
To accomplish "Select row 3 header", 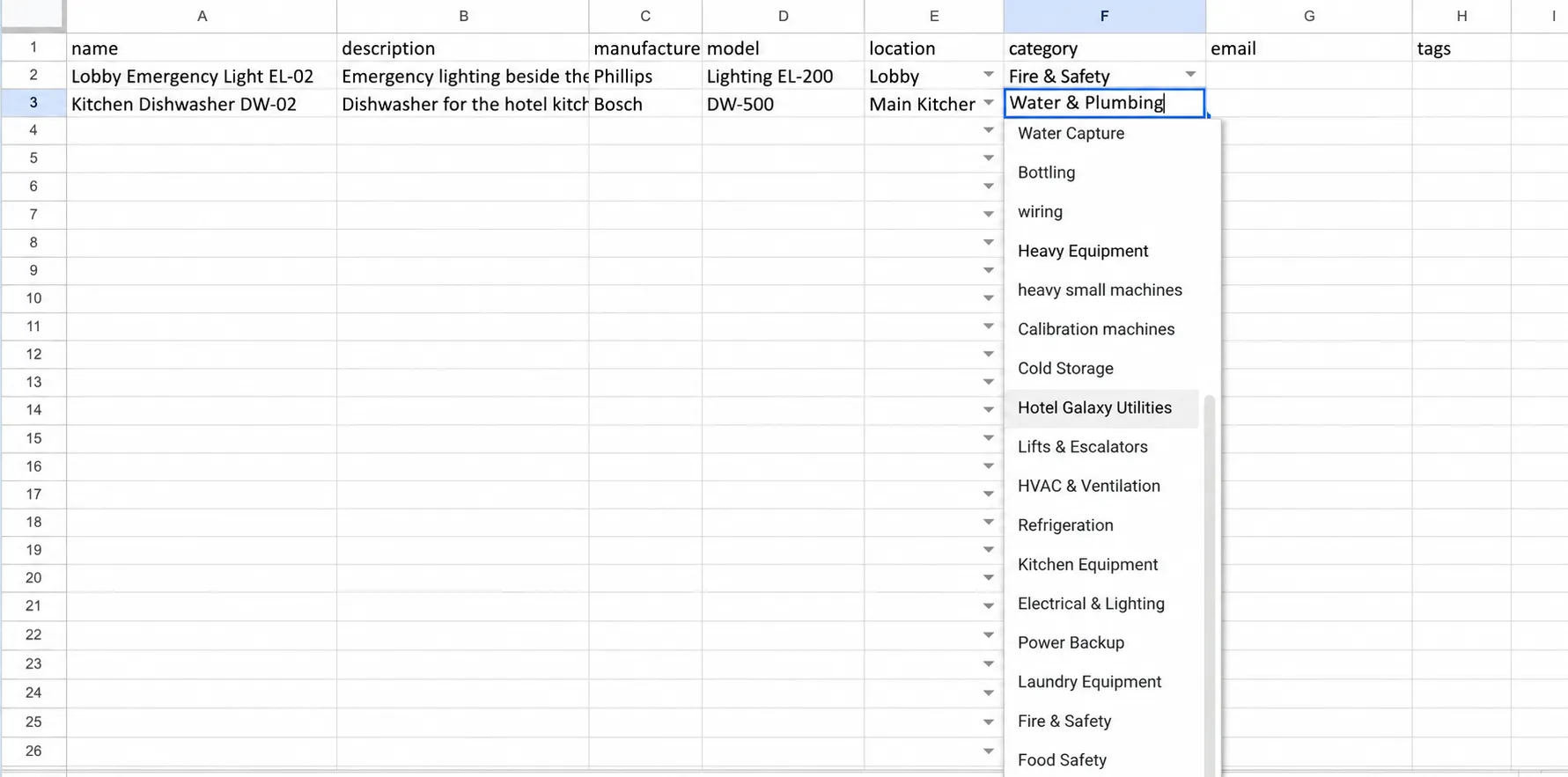I will click(x=33, y=103).
